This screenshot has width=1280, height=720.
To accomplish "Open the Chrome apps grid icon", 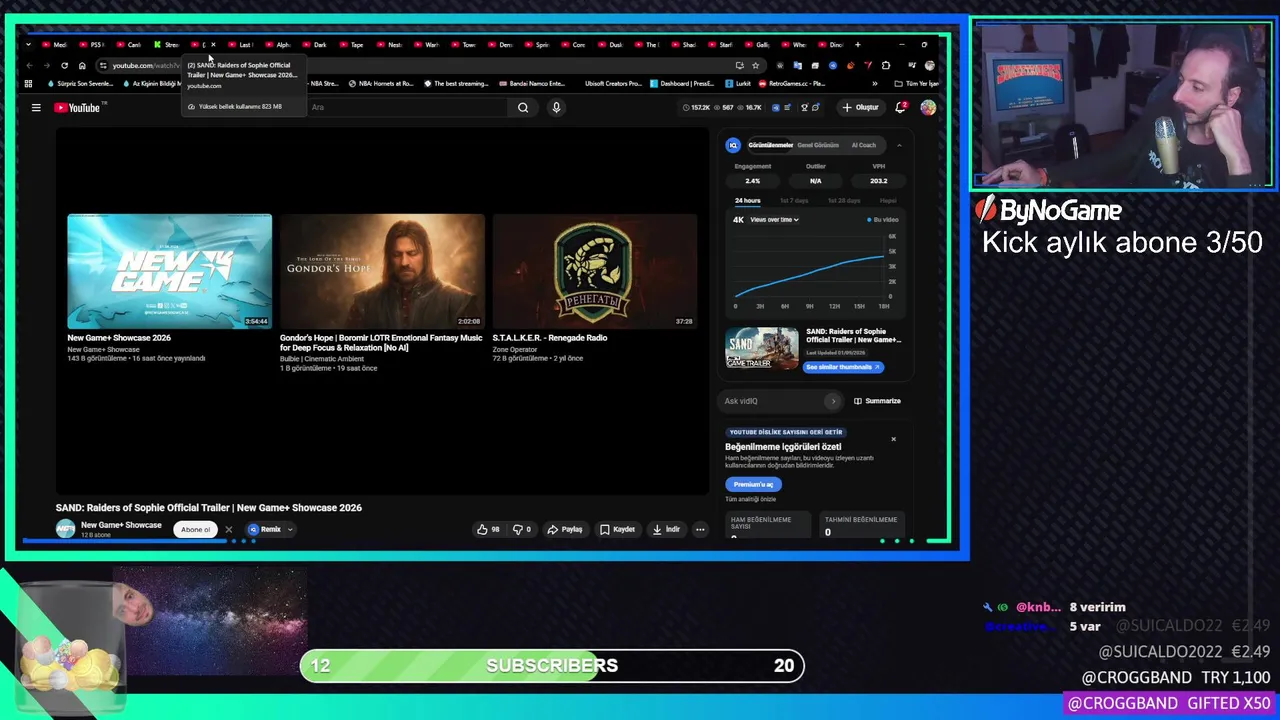I will (x=28, y=84).
